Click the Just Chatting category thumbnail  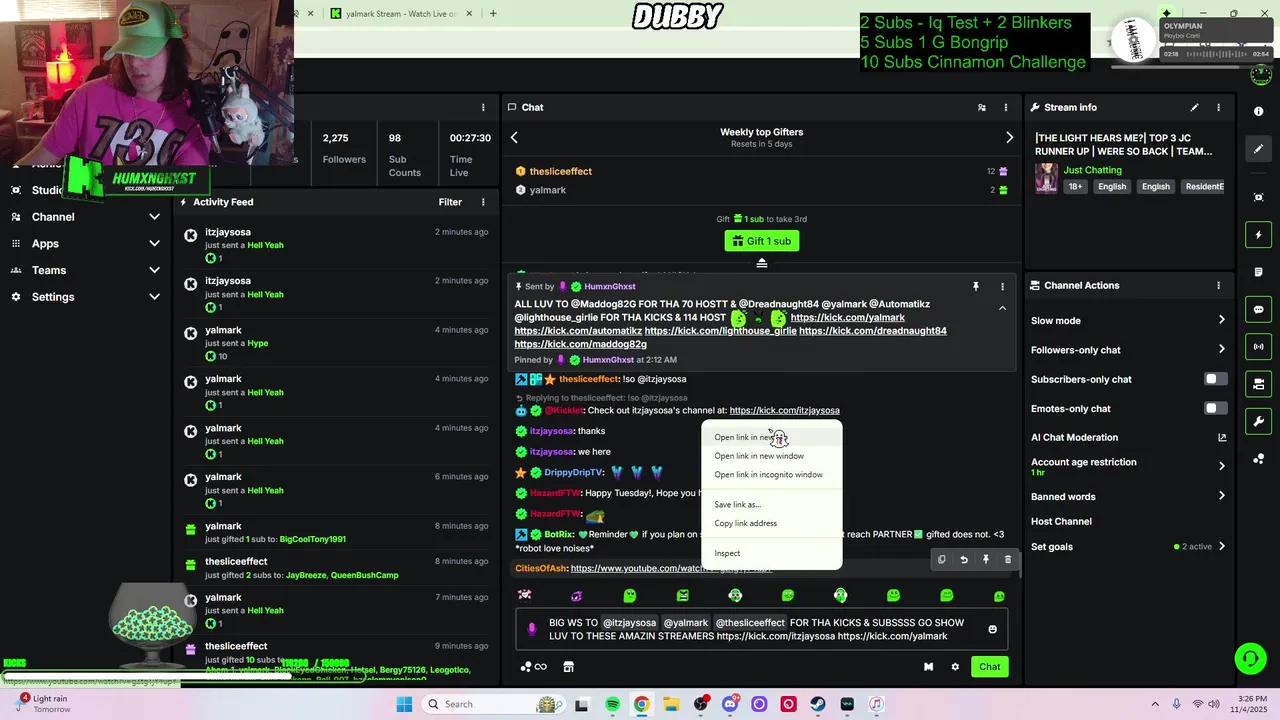[1046, 178]
